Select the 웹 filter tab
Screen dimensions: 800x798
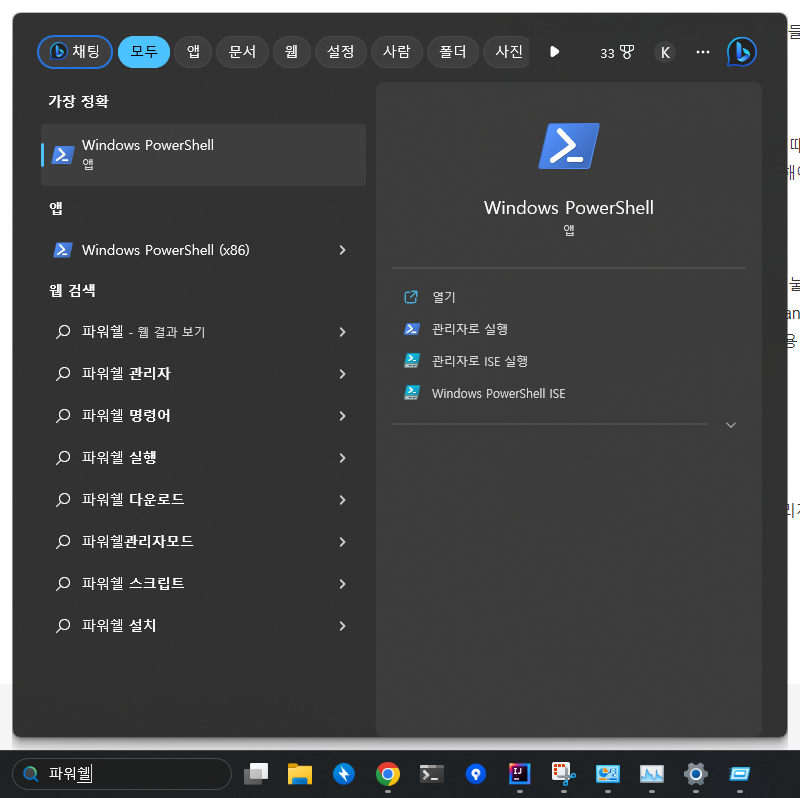291,52
